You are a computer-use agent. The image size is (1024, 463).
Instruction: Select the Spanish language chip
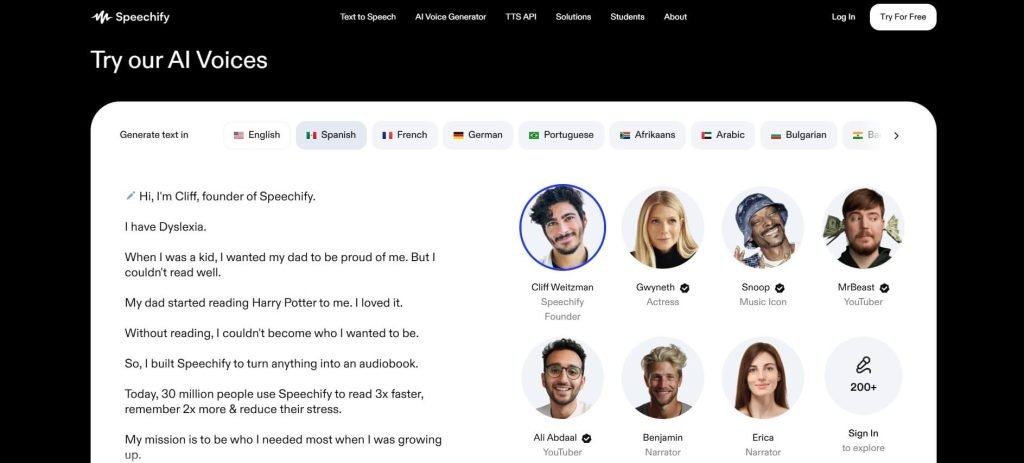(x=331, y=135)
